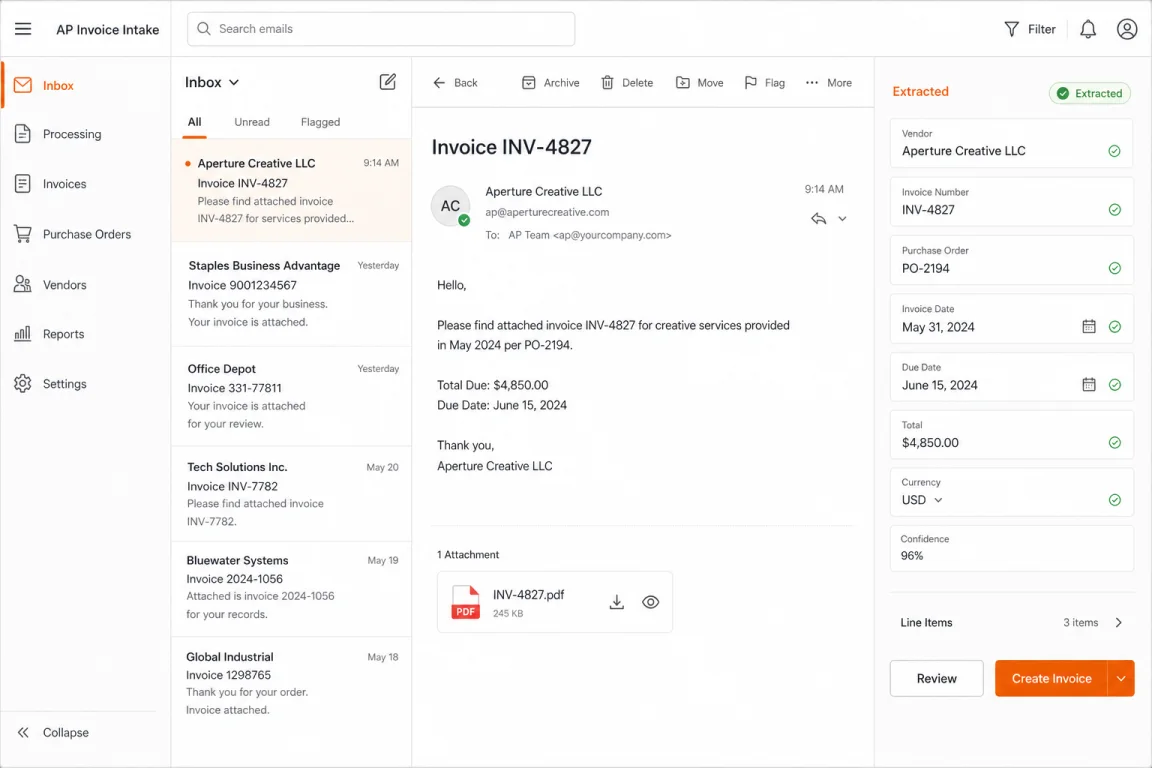Toggle Total field verified checkmark

(1114, 442)
